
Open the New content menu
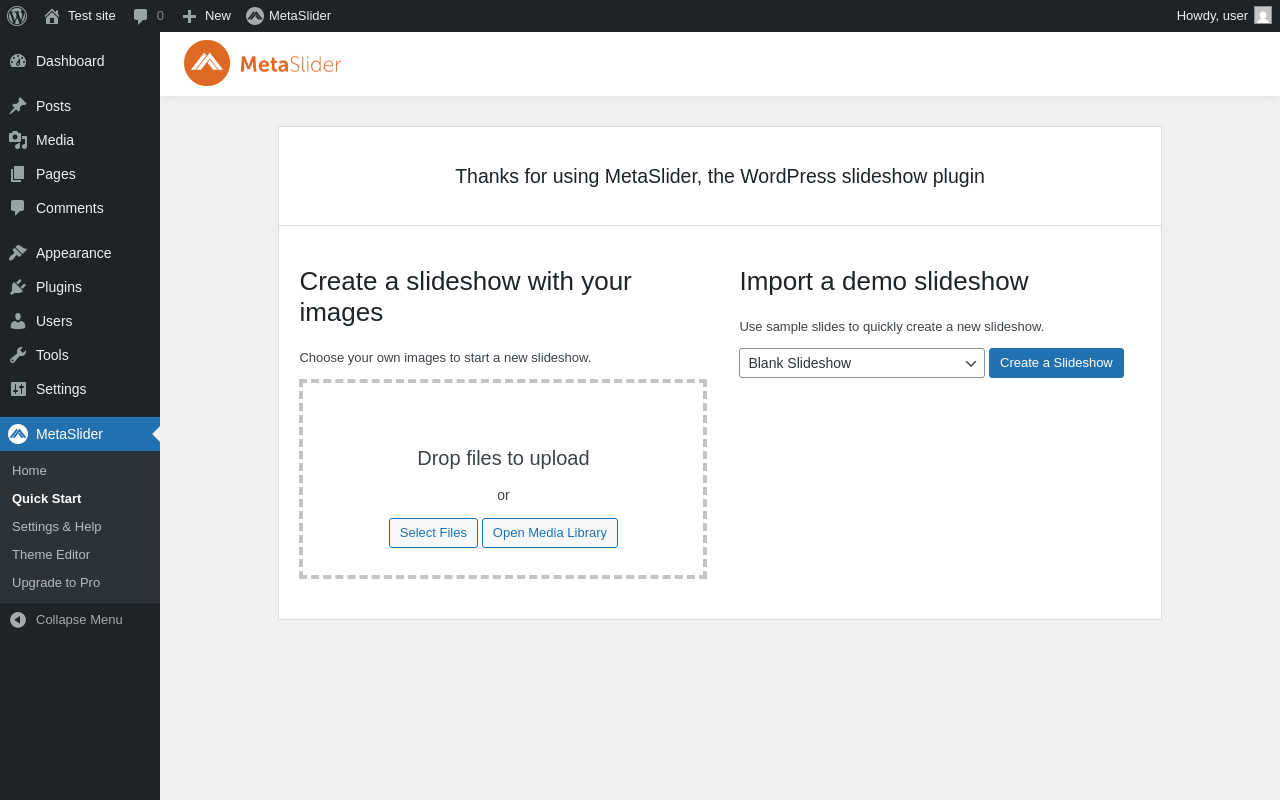tap(206, 16)
